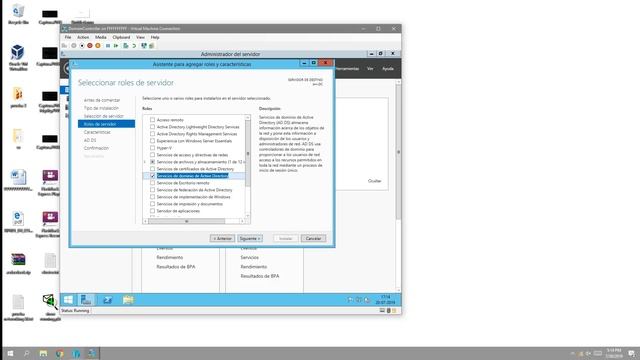Click the roles list scroll-up arrow

point(247,118)
